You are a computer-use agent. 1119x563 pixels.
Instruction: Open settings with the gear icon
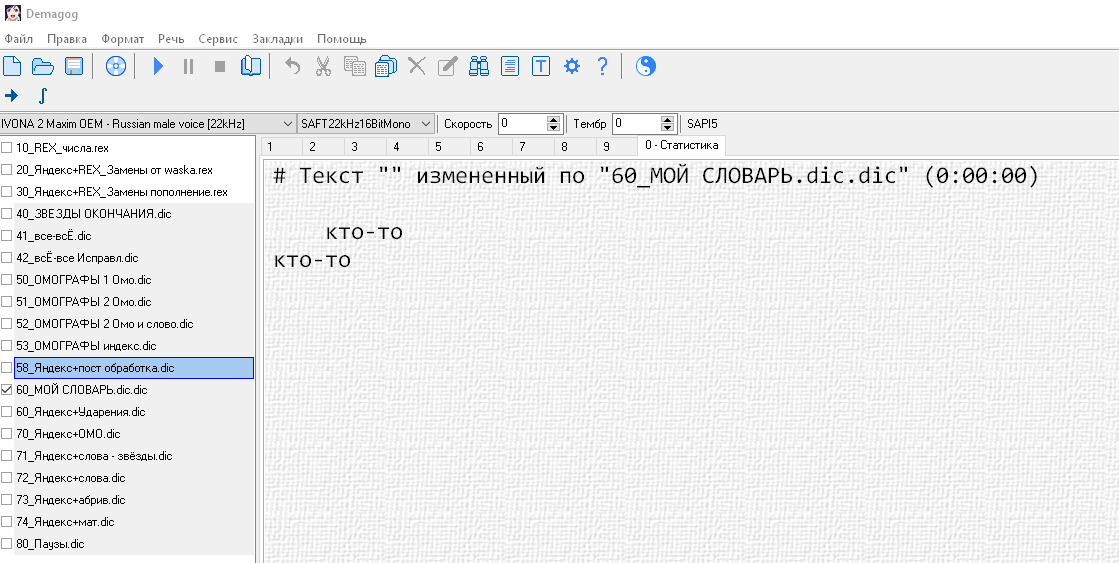pos(572,67)
